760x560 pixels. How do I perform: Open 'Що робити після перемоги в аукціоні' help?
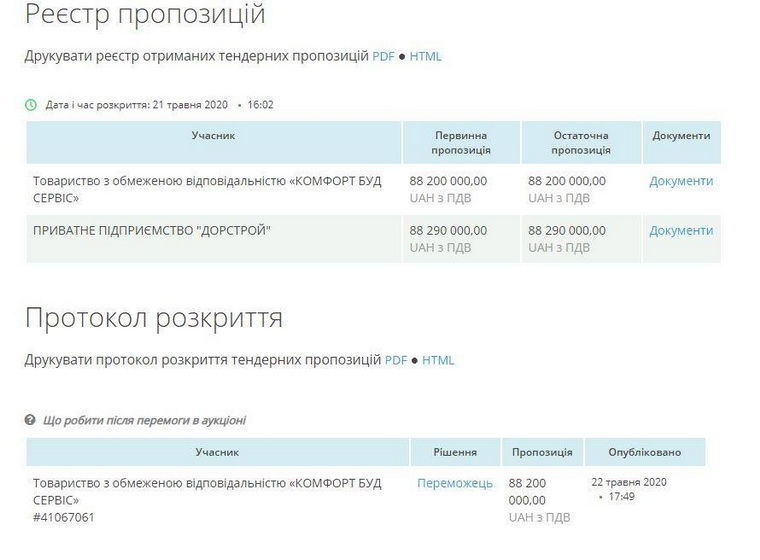coord(144,420)
